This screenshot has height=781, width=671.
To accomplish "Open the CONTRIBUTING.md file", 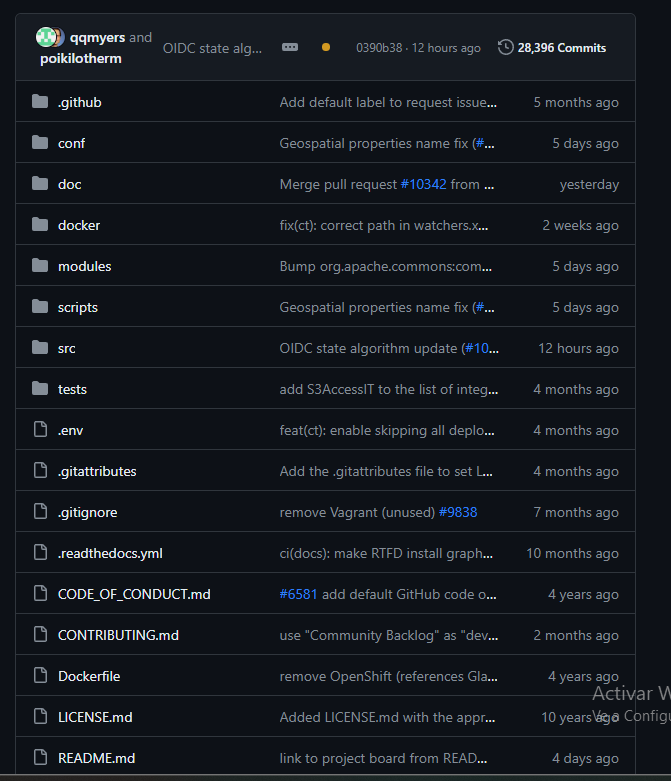I will (x=119, y=635).
